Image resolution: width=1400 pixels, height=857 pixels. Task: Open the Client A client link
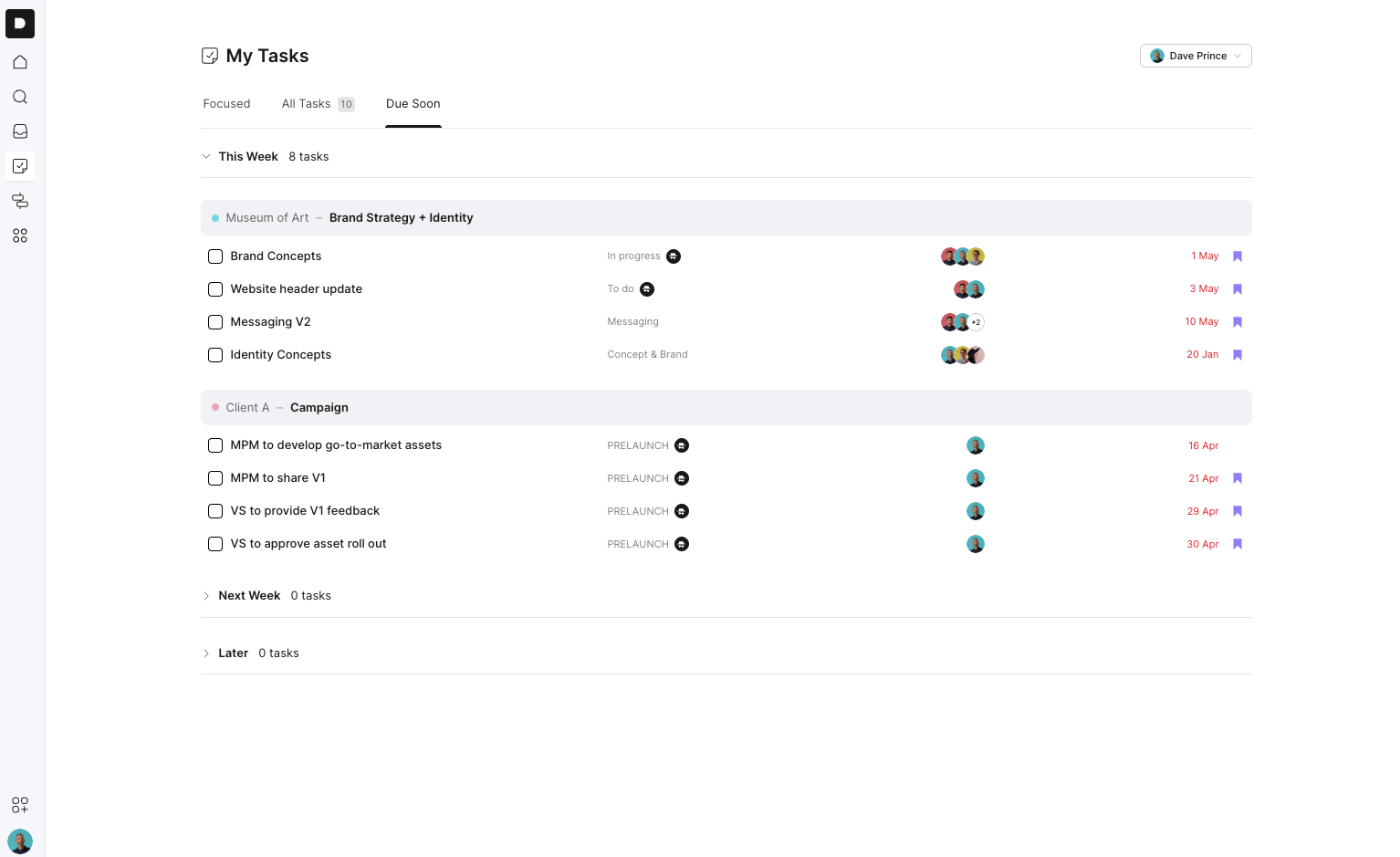point(247,408)
